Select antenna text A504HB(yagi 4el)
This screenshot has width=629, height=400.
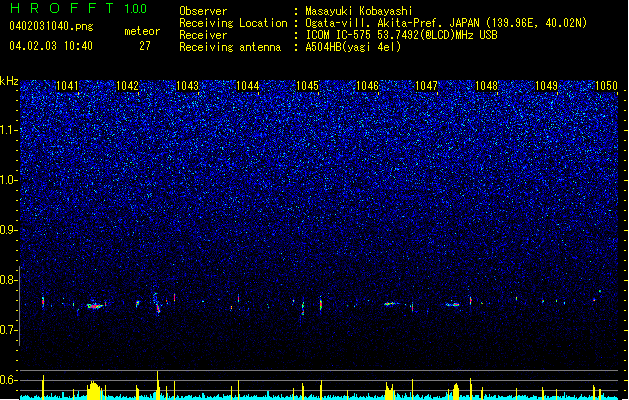[353, 47]
